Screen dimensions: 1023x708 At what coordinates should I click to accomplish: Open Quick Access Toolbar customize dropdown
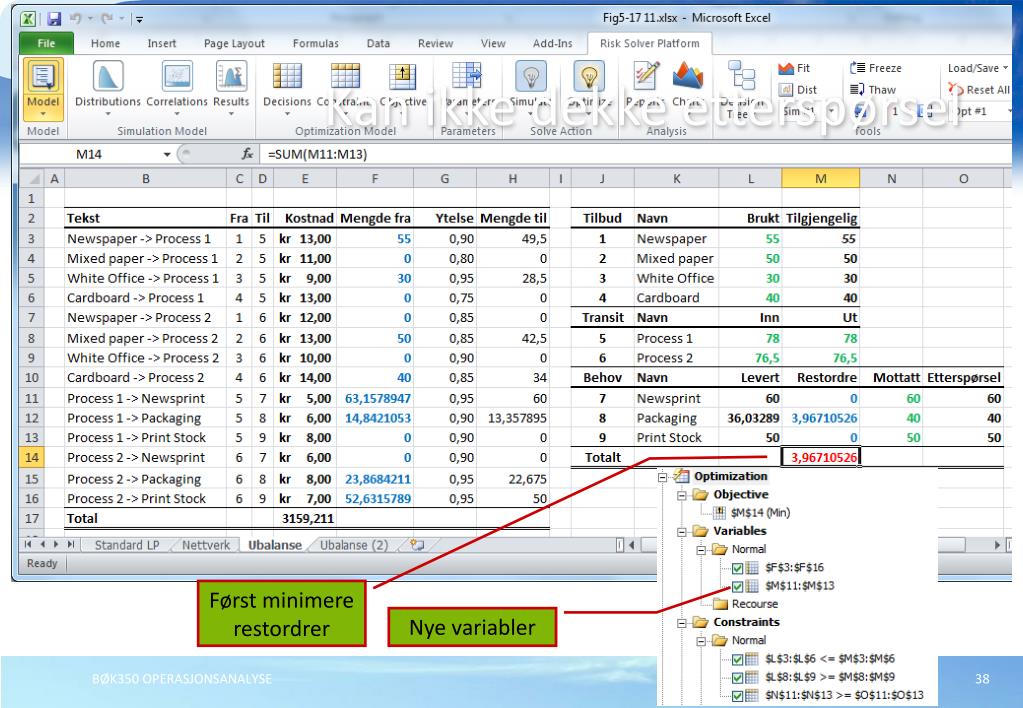(140, 20)
